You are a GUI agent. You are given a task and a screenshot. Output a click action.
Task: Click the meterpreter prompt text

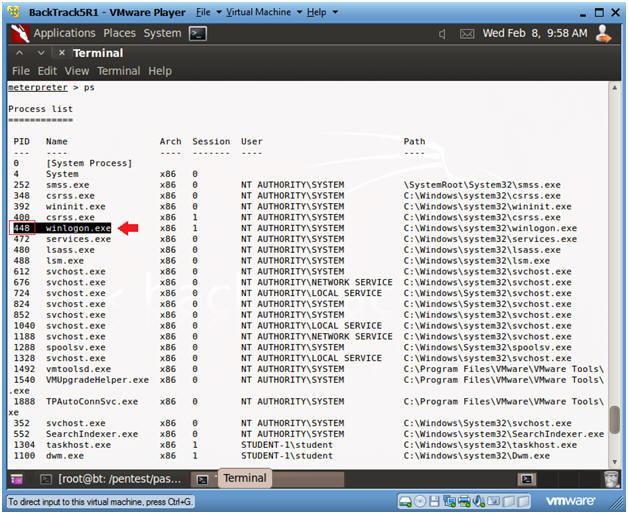[38, 87]
